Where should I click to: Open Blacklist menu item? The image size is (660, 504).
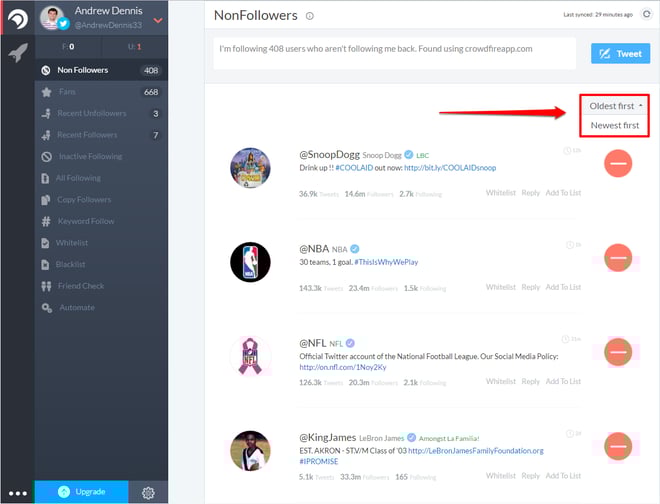point(101,264)
